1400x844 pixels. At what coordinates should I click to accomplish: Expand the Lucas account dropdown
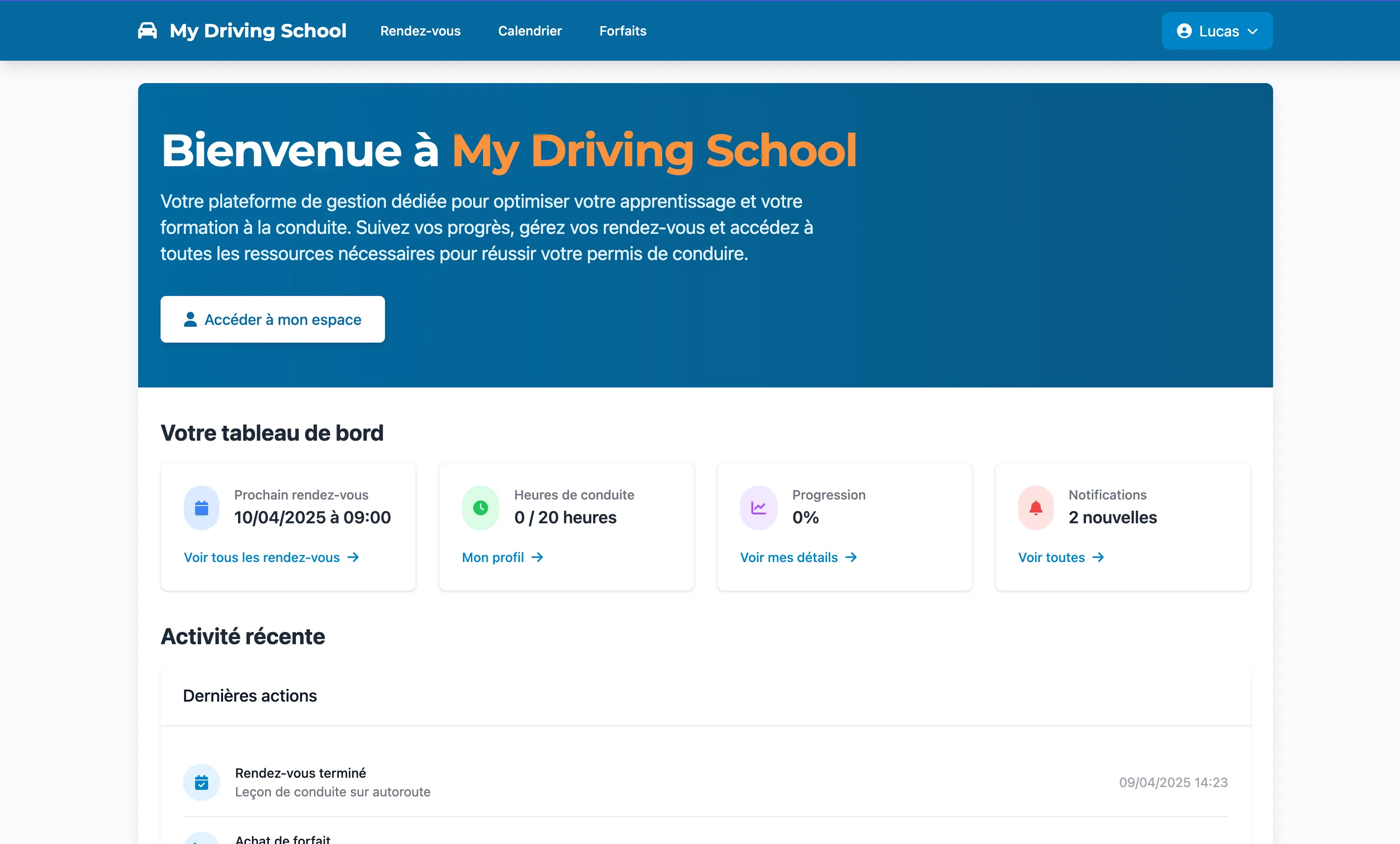(1217, 31)
